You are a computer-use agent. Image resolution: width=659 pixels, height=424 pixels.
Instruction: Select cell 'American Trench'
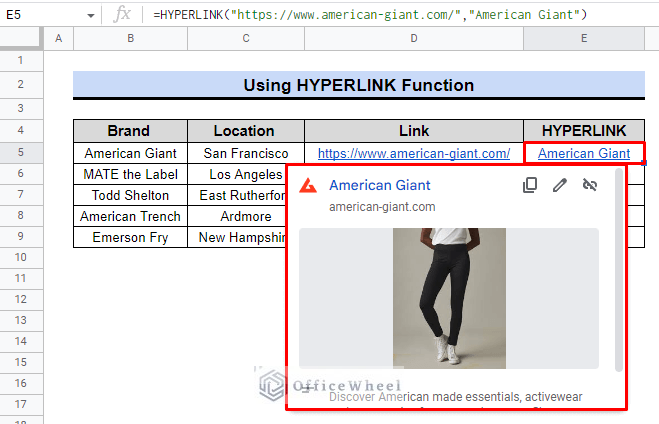coord(130,216)
